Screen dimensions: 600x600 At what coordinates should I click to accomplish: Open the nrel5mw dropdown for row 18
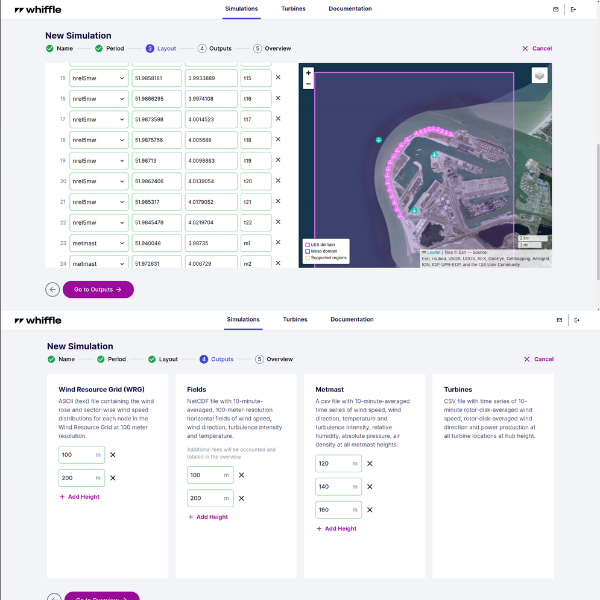[x=99, y=140]
